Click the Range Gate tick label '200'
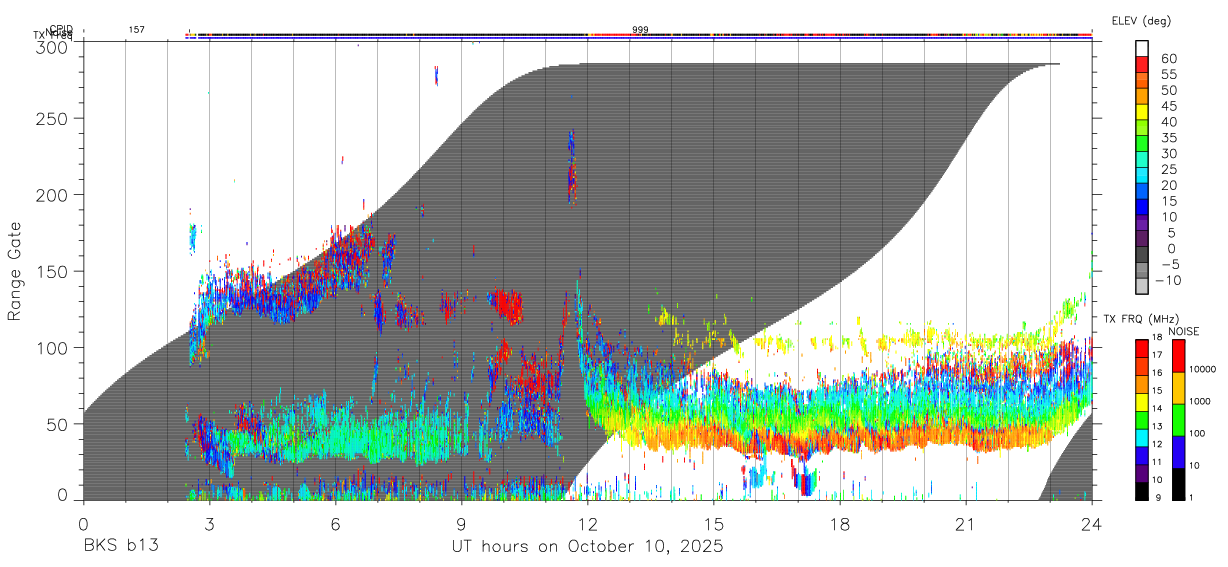1228x567 pixels. click(52, 195)
